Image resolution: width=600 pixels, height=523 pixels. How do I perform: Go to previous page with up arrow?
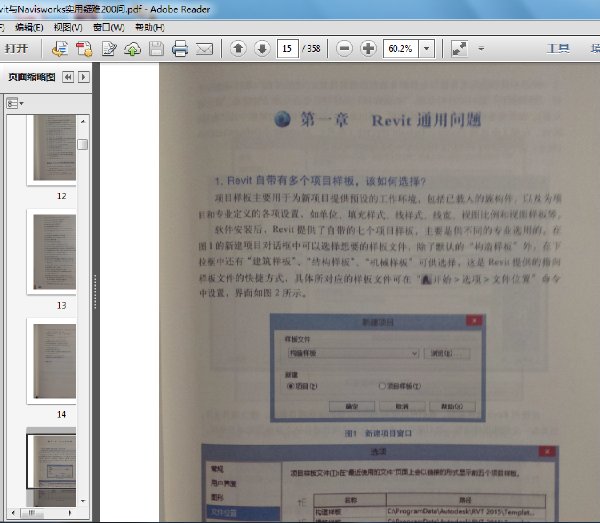click(x=238, y=49)
